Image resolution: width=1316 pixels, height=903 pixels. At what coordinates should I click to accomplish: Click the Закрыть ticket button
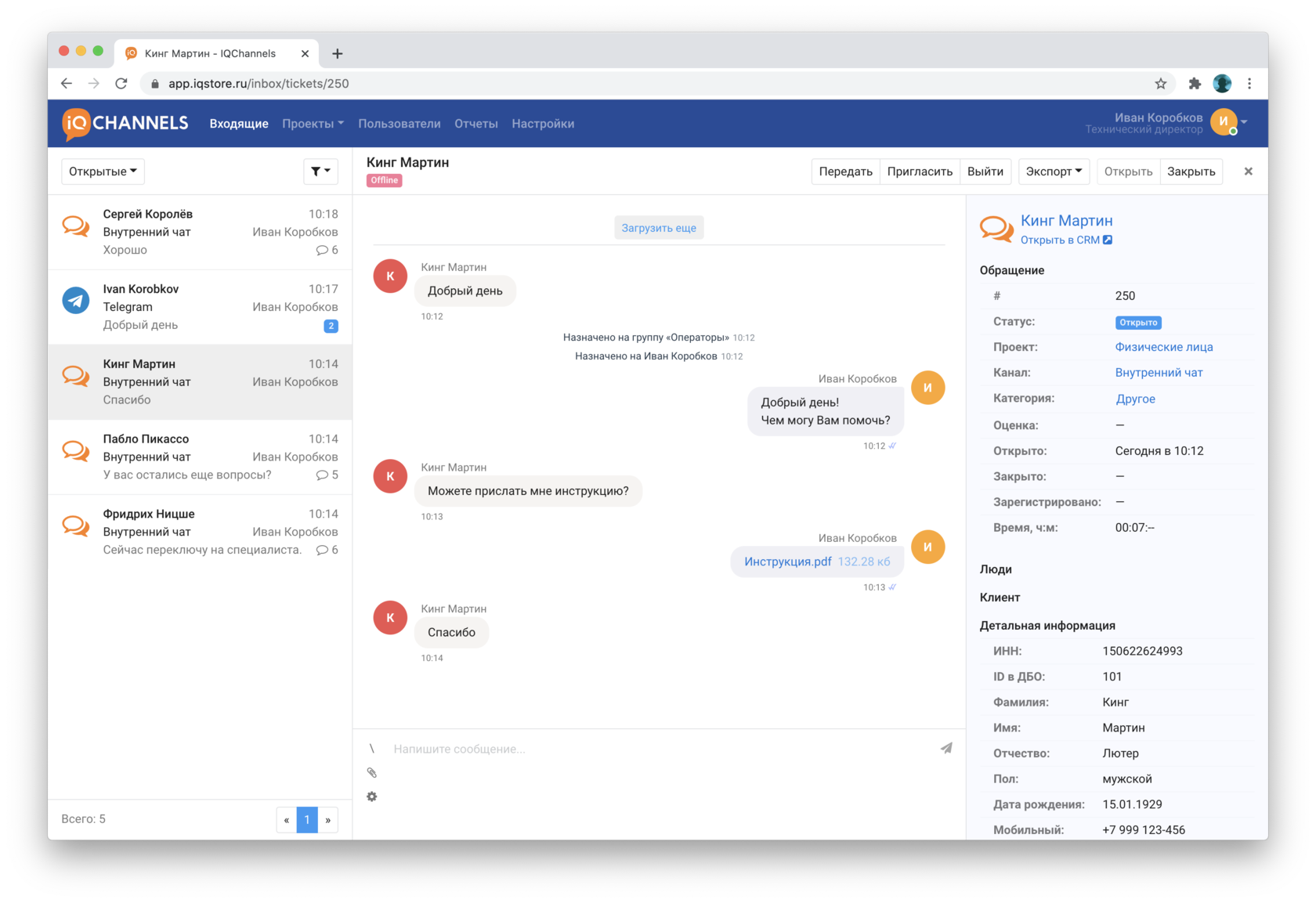coord(1191,172)
